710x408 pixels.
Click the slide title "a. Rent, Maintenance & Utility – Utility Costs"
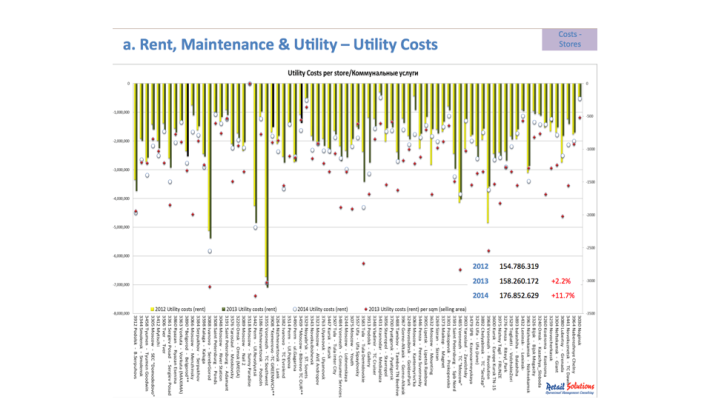tap(280, 44)
